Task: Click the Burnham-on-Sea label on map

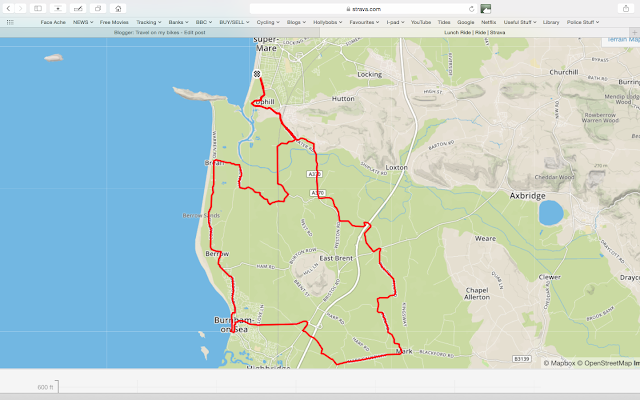Action: (x=234, y=324)
